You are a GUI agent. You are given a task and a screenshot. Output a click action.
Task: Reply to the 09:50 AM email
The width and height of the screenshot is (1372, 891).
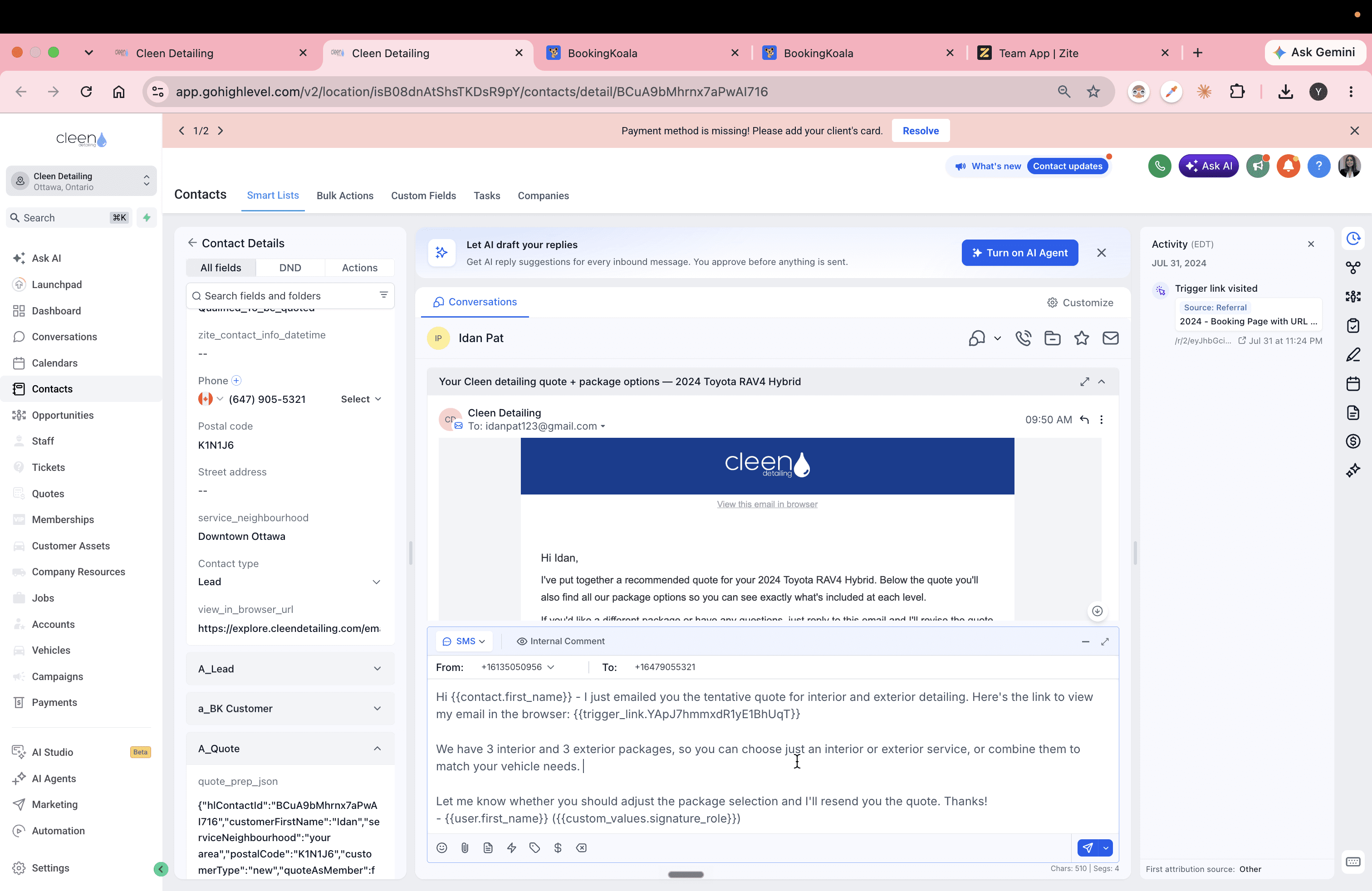[1084, 420]
